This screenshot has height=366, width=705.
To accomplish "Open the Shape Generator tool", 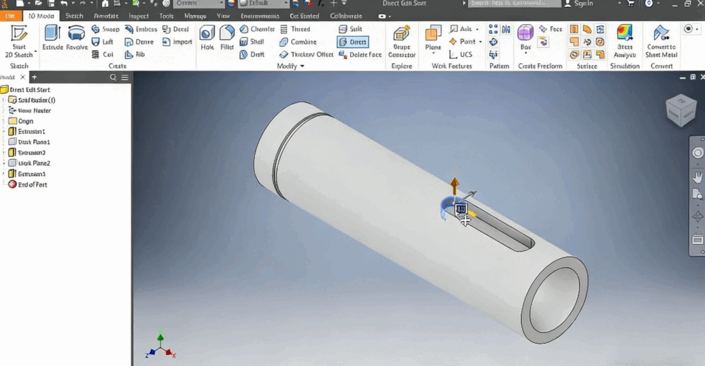I will [x=402, y=42].
